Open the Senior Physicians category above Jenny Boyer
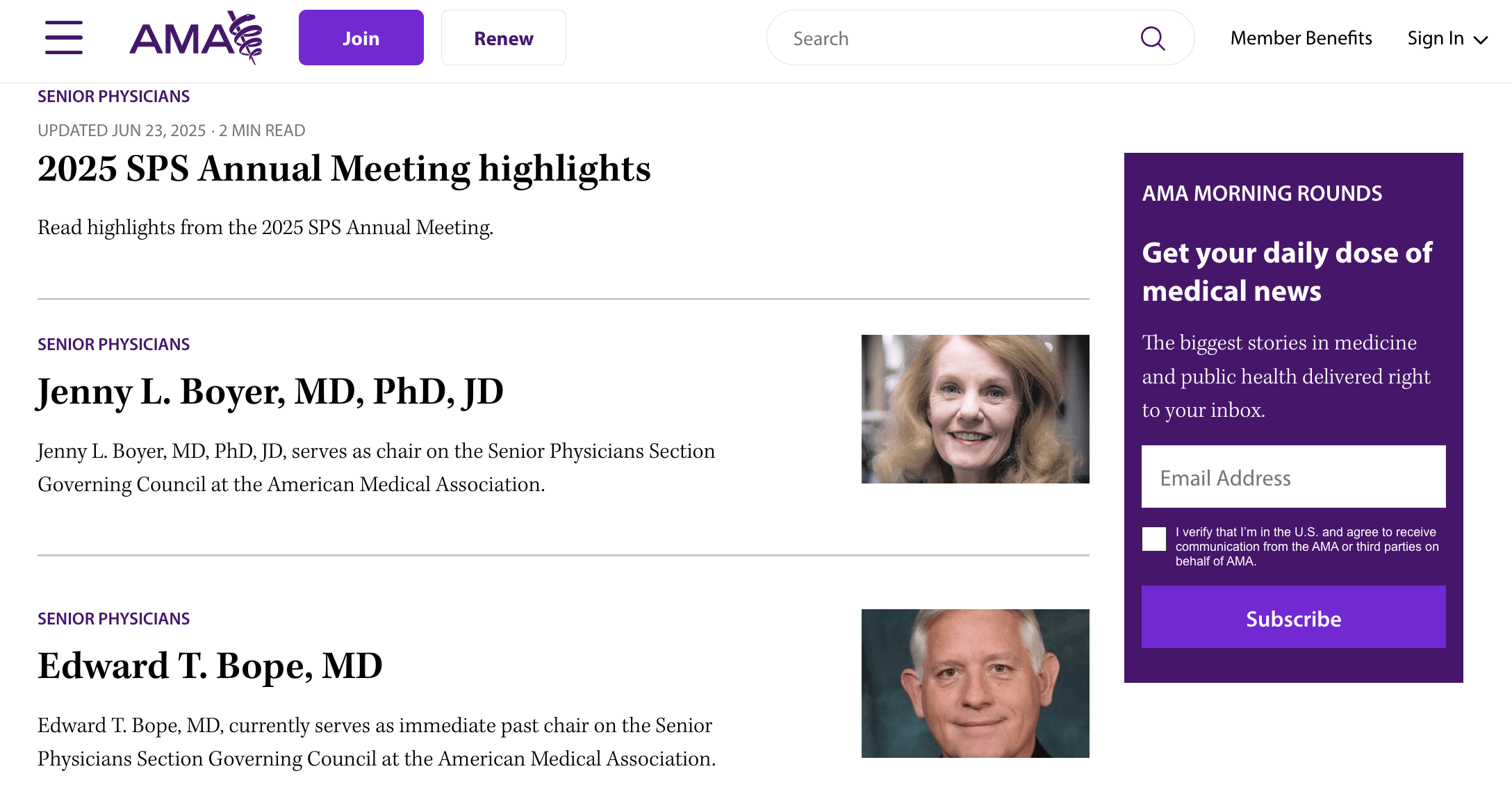Screen dimensions: 1512x803 coord(114,345)
